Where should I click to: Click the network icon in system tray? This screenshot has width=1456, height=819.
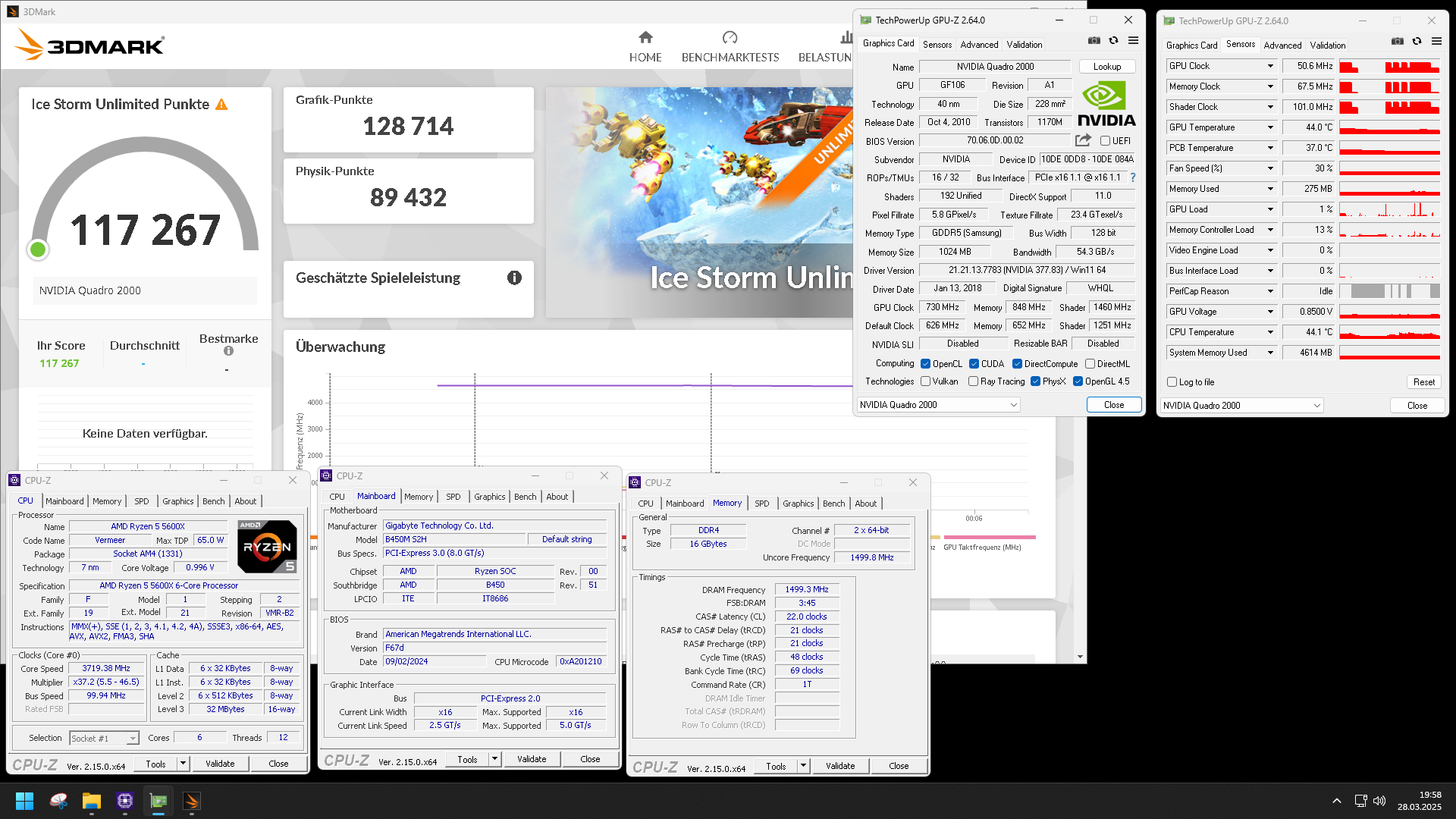[x=1360, y=801]
